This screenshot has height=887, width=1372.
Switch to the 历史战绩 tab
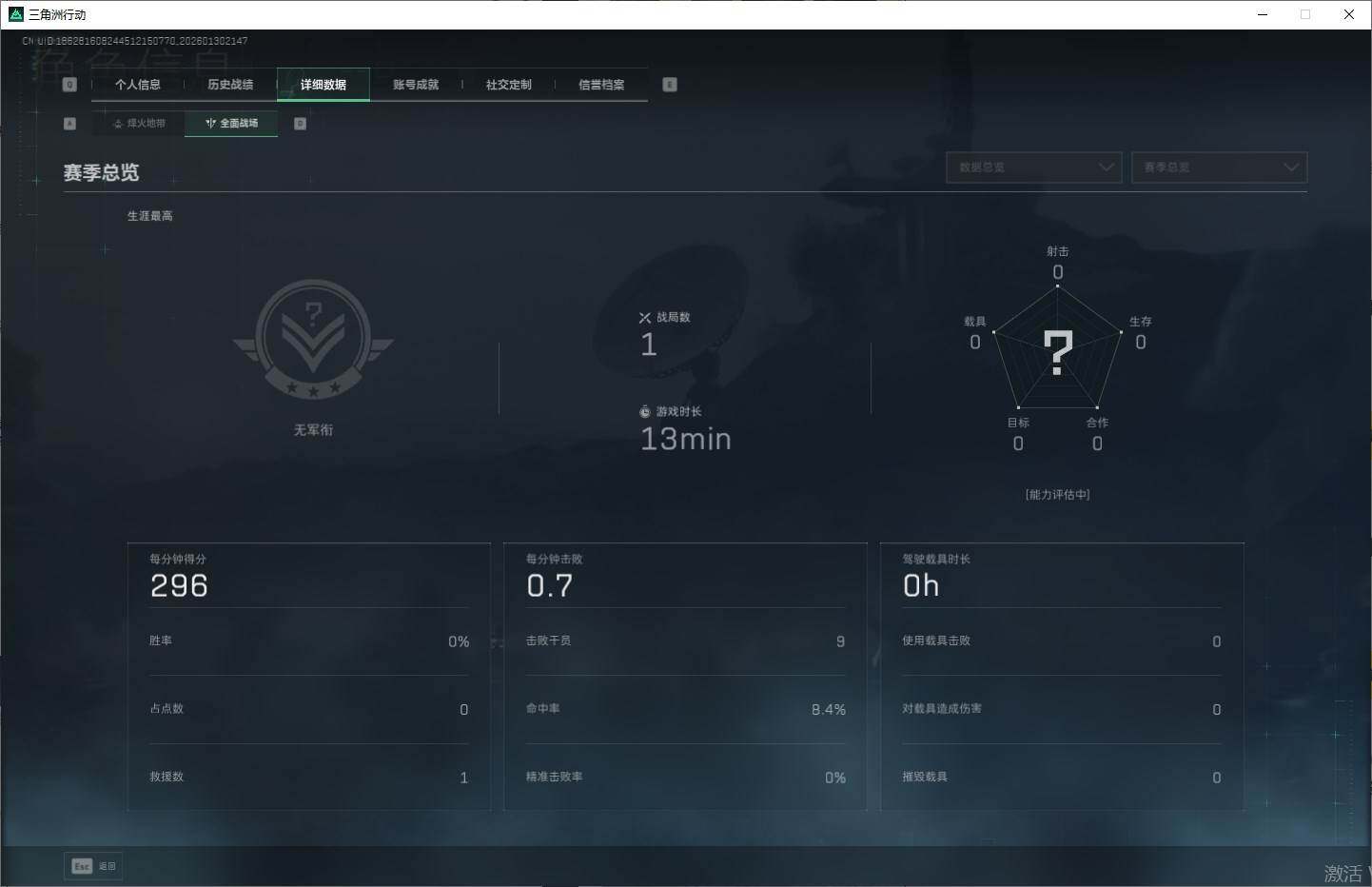pos(230,85)
